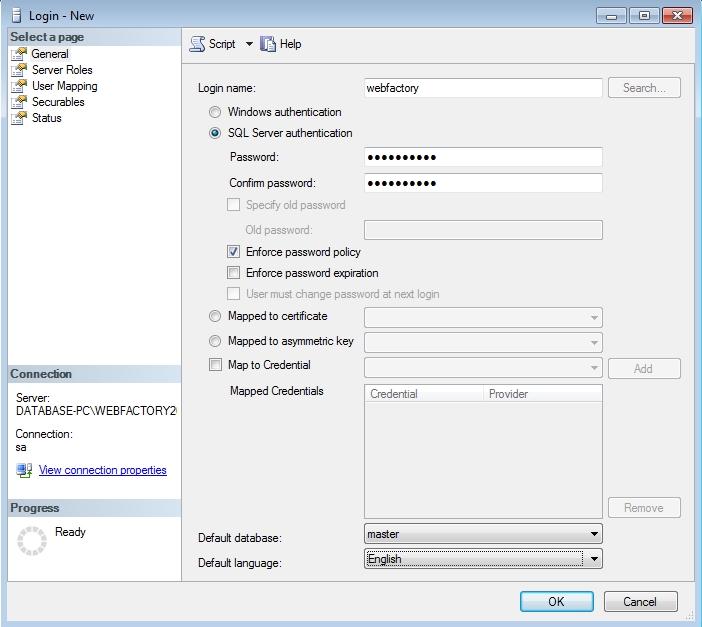Enable Enforce password expiration checkbox
Image resolution: width=702 pixels, height=627 pixels.
pyautogui.click(x=233, y=273)
